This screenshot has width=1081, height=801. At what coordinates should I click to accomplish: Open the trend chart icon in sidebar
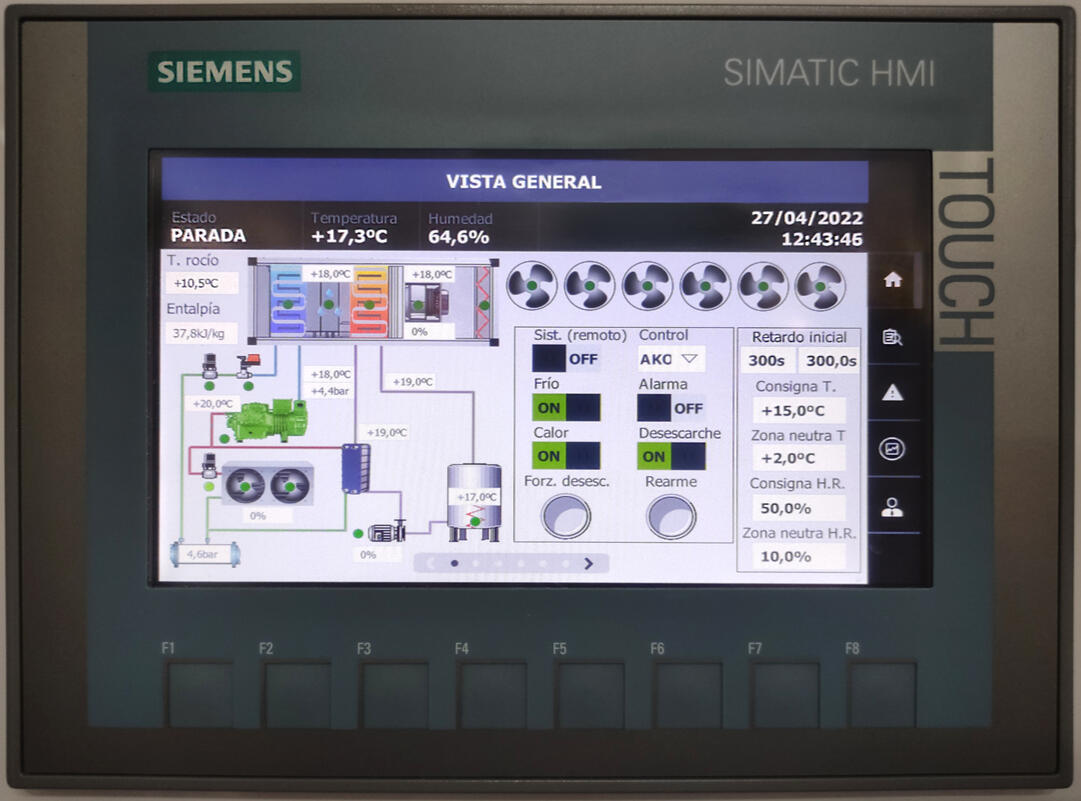[892, 449]
